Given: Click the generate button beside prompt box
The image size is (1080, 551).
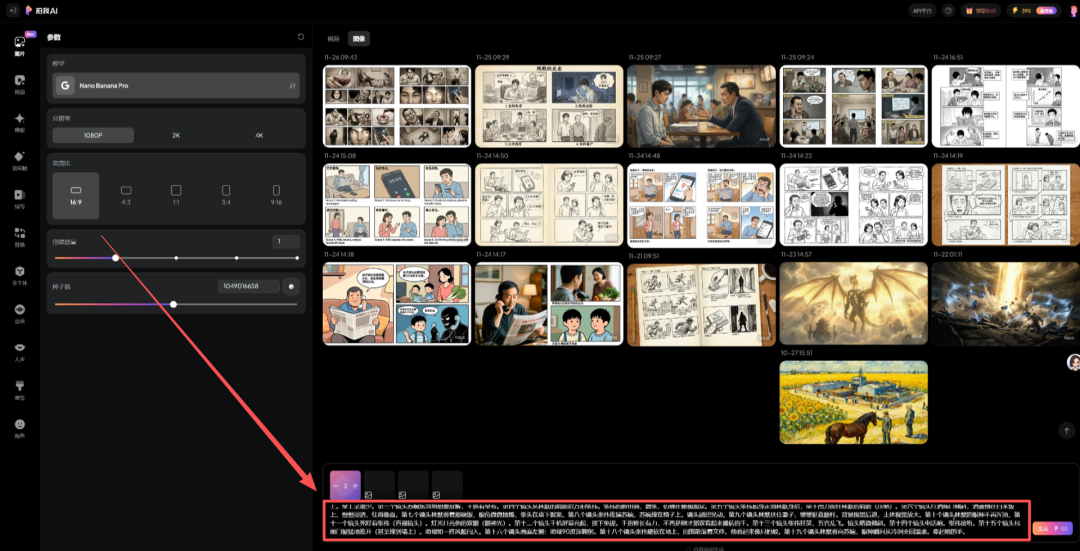Looking at the screenshot, I should (1053, 528).
